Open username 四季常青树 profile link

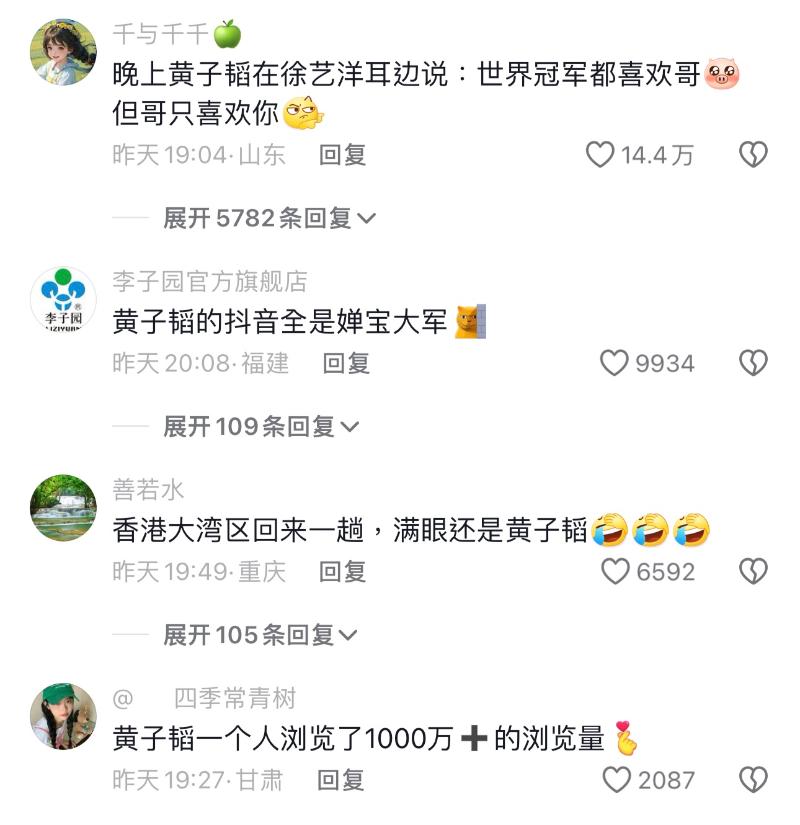235,698
